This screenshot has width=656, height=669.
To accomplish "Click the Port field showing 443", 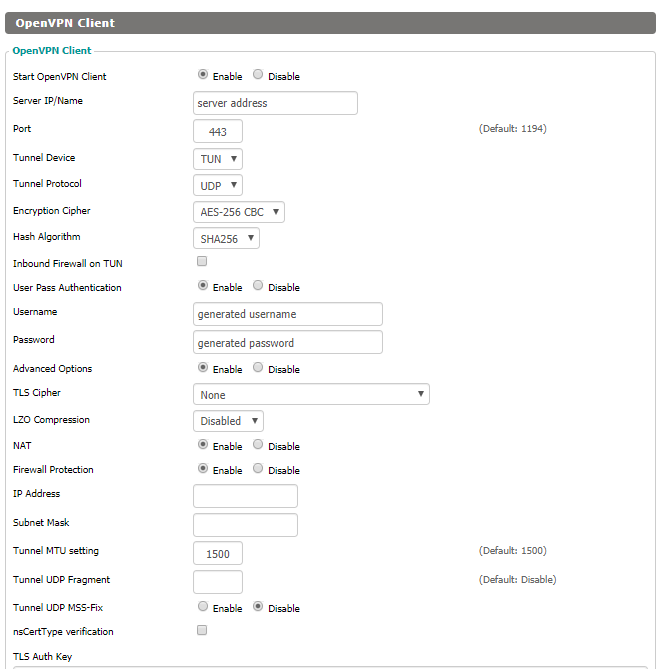I will (x=218, y=131).
